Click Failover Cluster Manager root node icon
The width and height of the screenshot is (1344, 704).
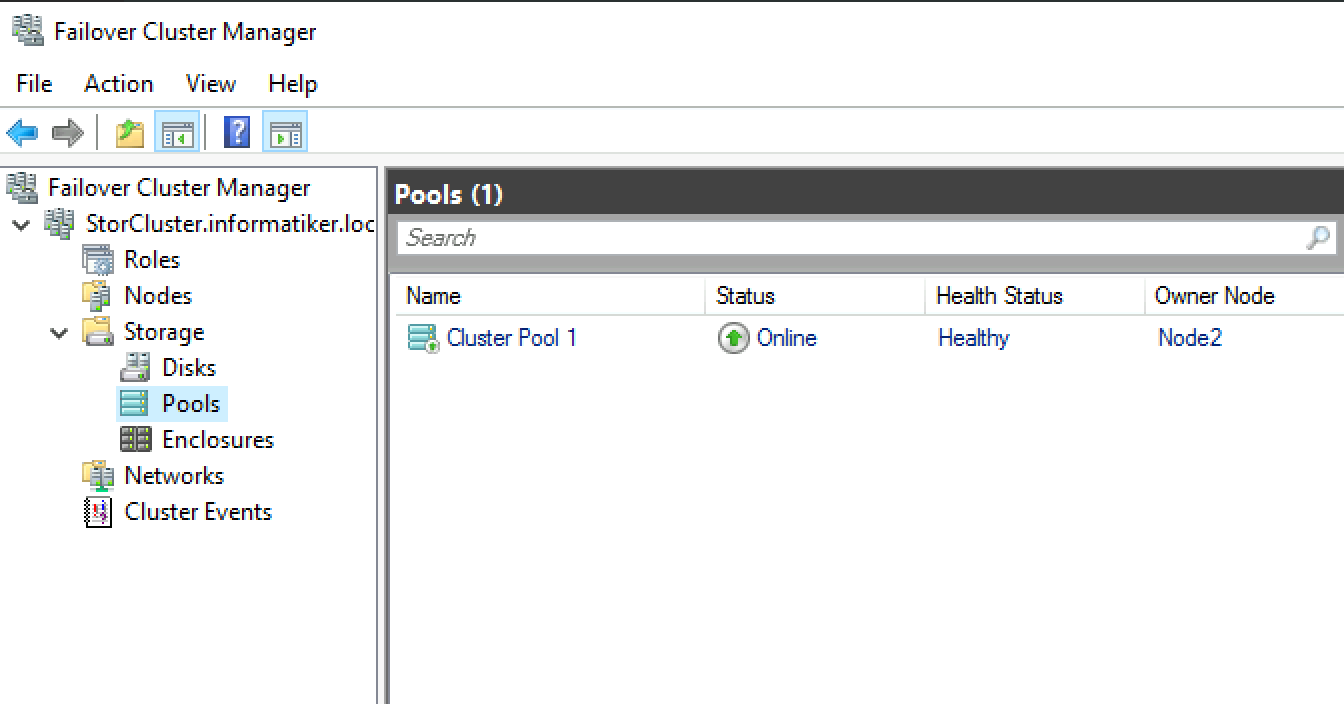click(22, 187)
